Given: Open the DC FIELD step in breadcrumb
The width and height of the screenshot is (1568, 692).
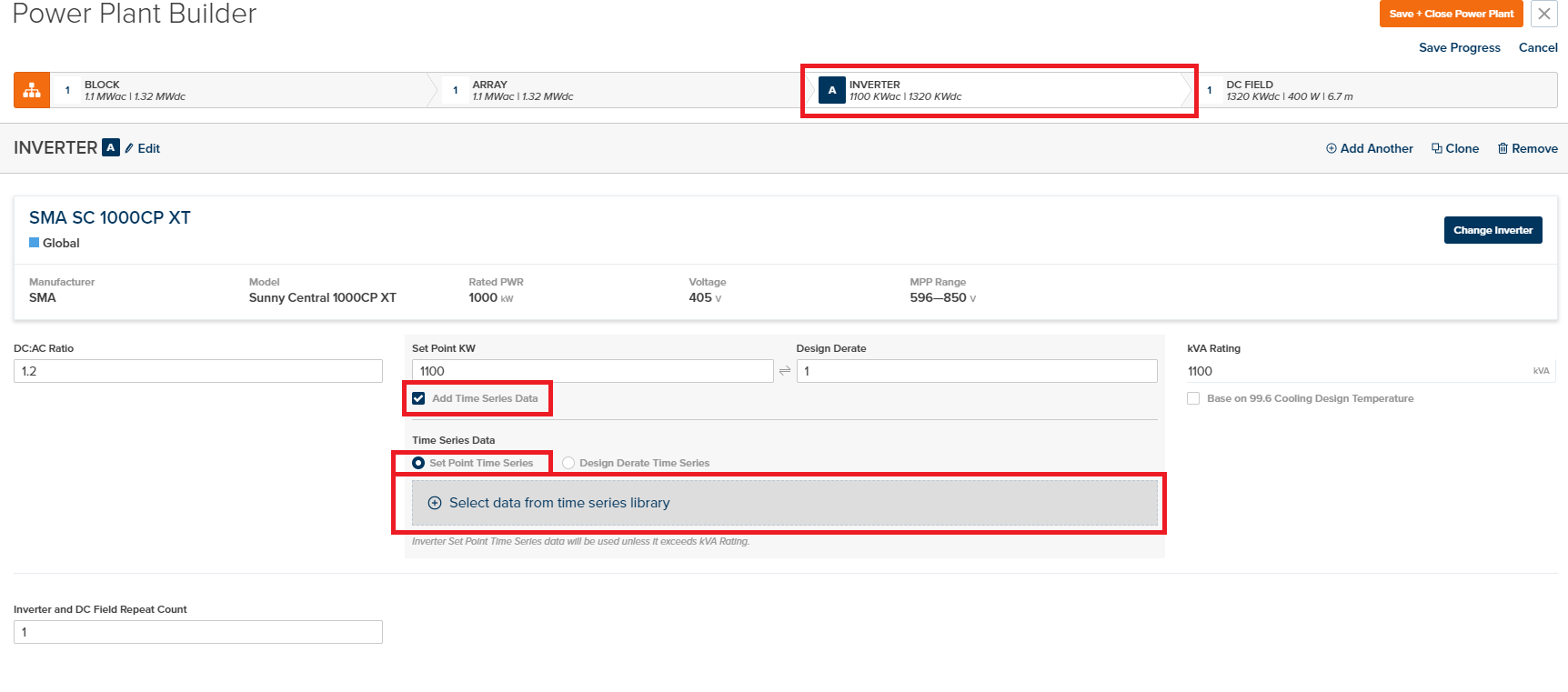Looking at the screenshot, I should click(x=1375, y=90).
